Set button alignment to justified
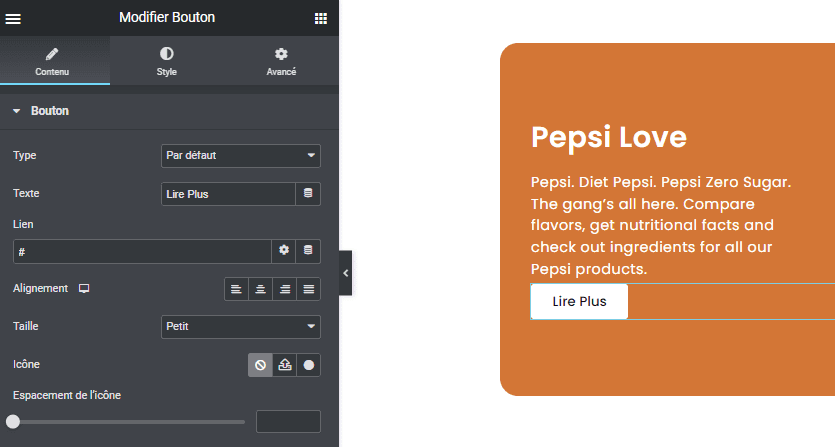The height and width of the screenshot is (447, 835). click(309, 289)
